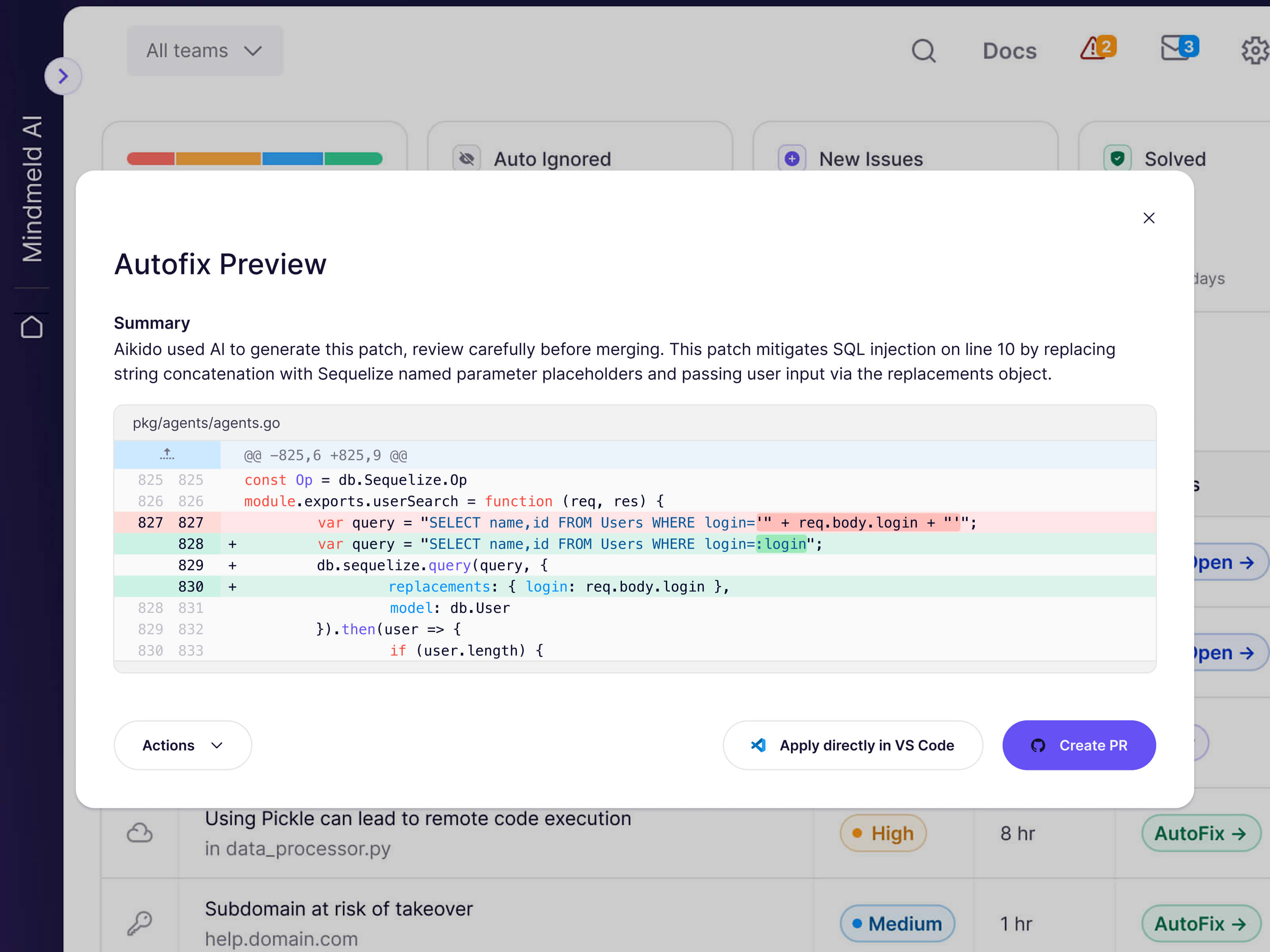
Task: Close the Autofix Preview dialog
Action: click(1148, 218)
